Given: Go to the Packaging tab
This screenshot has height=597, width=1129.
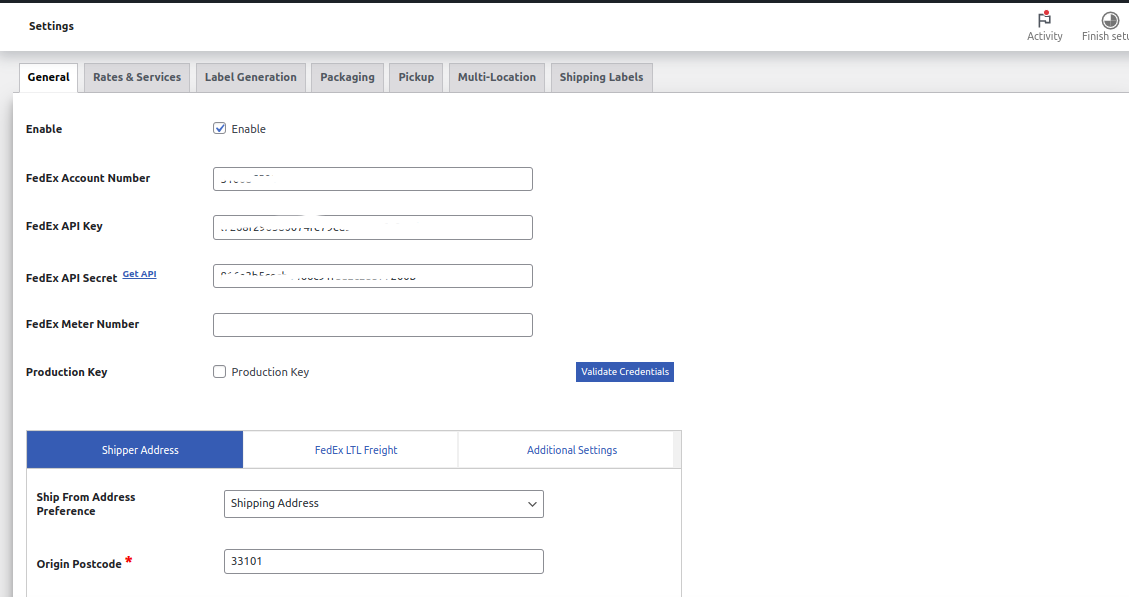Looking at the screenshot, I should 347,77.
